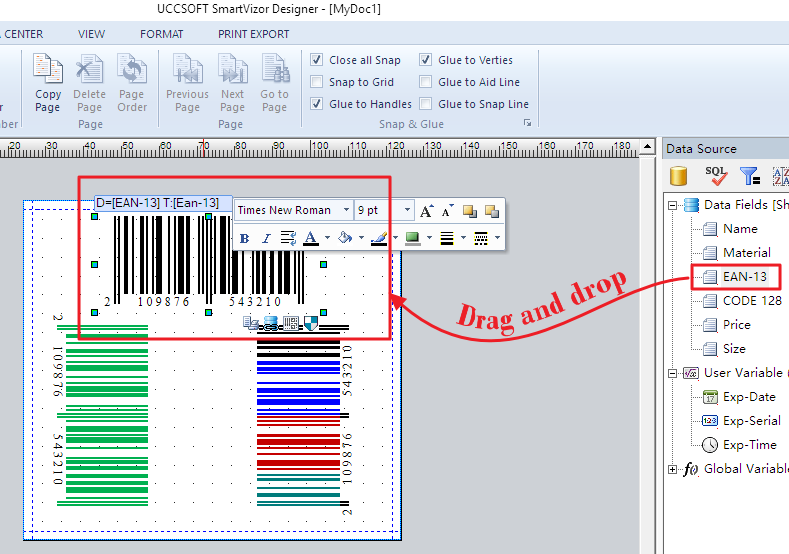789x554 pixels.
Task: Toggle bold formatting
Action: click(x=245, y=238)
